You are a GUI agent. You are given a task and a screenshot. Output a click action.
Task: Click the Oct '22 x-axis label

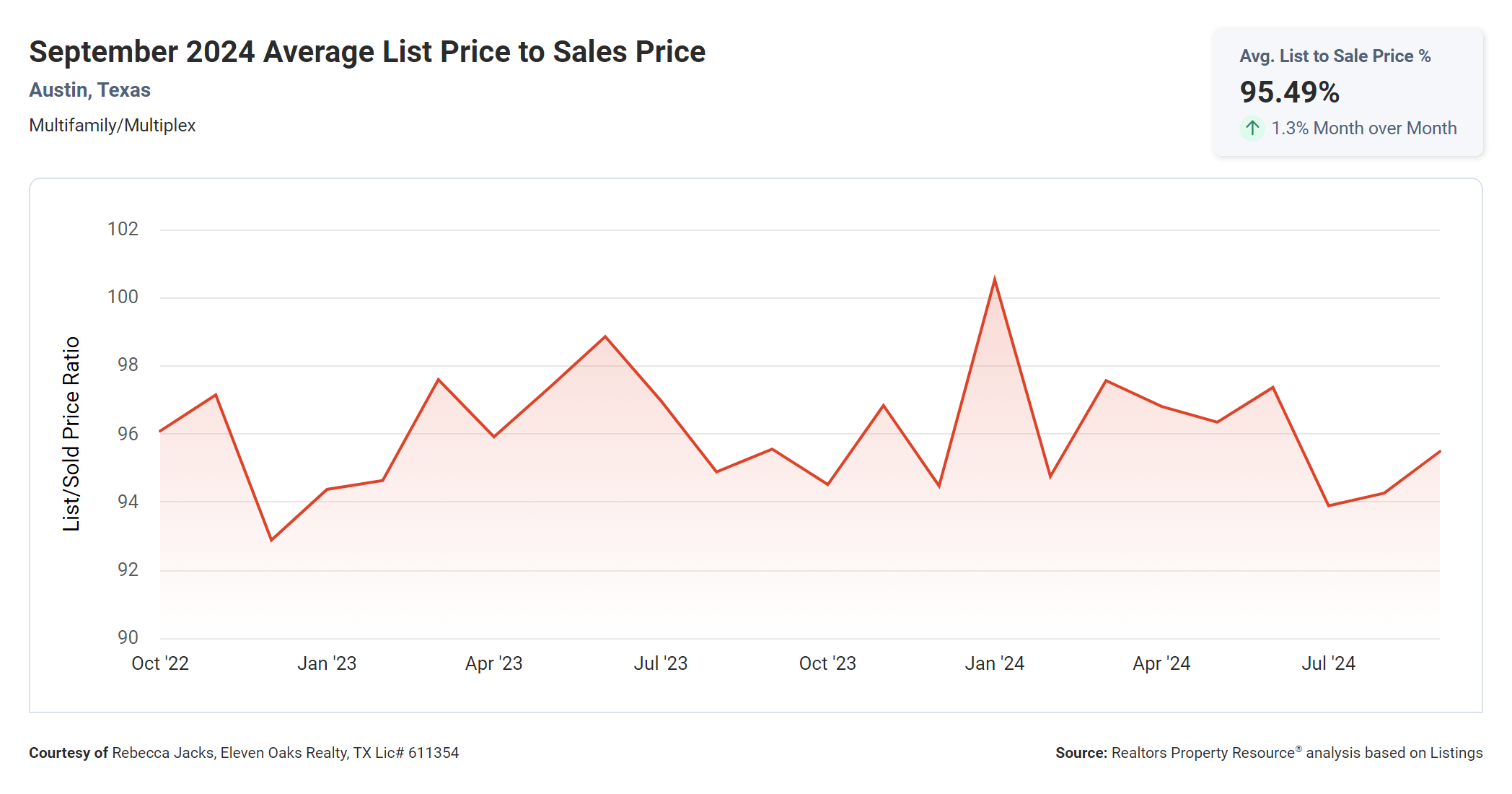click(160, 663)
